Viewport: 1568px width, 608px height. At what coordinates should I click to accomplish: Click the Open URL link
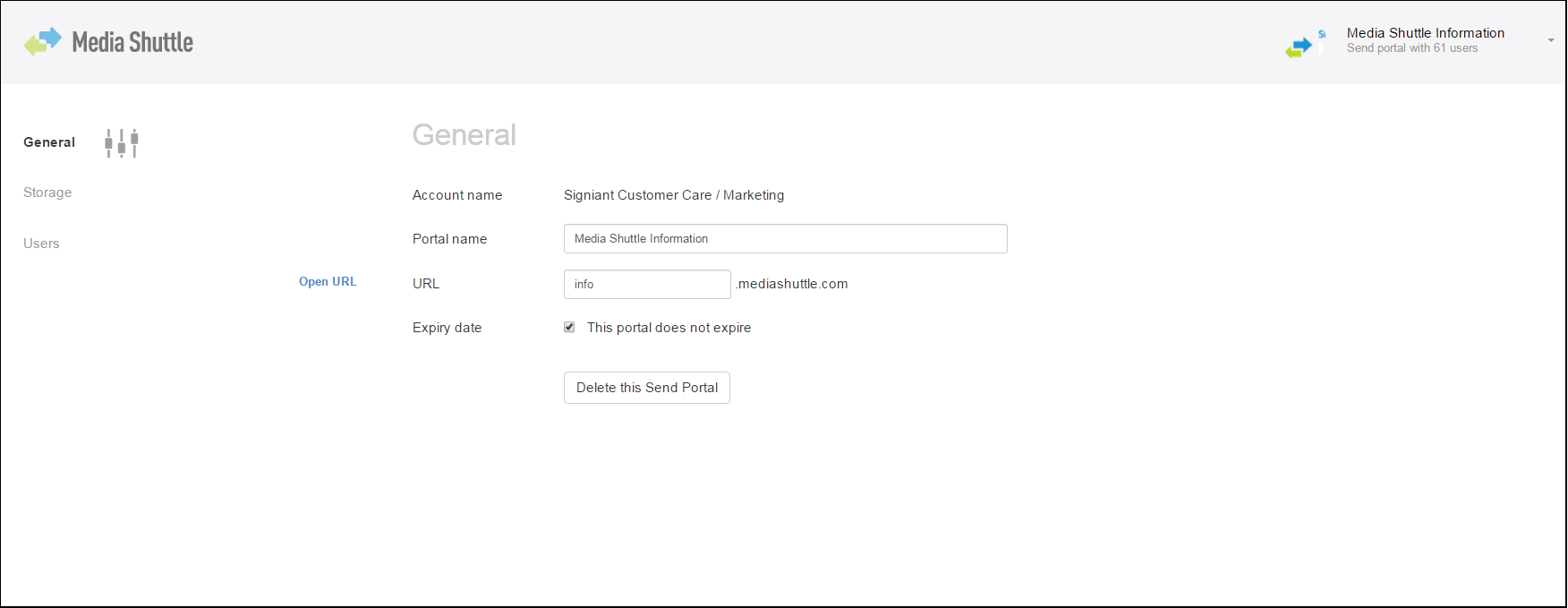pyautogui.click(x=328, y=281)
